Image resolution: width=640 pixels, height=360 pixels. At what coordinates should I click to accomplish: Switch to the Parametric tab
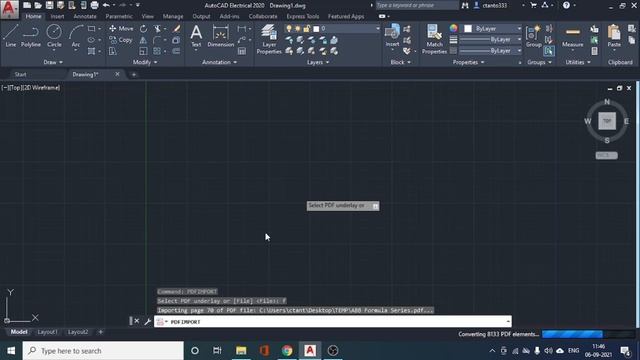[119, 16]
